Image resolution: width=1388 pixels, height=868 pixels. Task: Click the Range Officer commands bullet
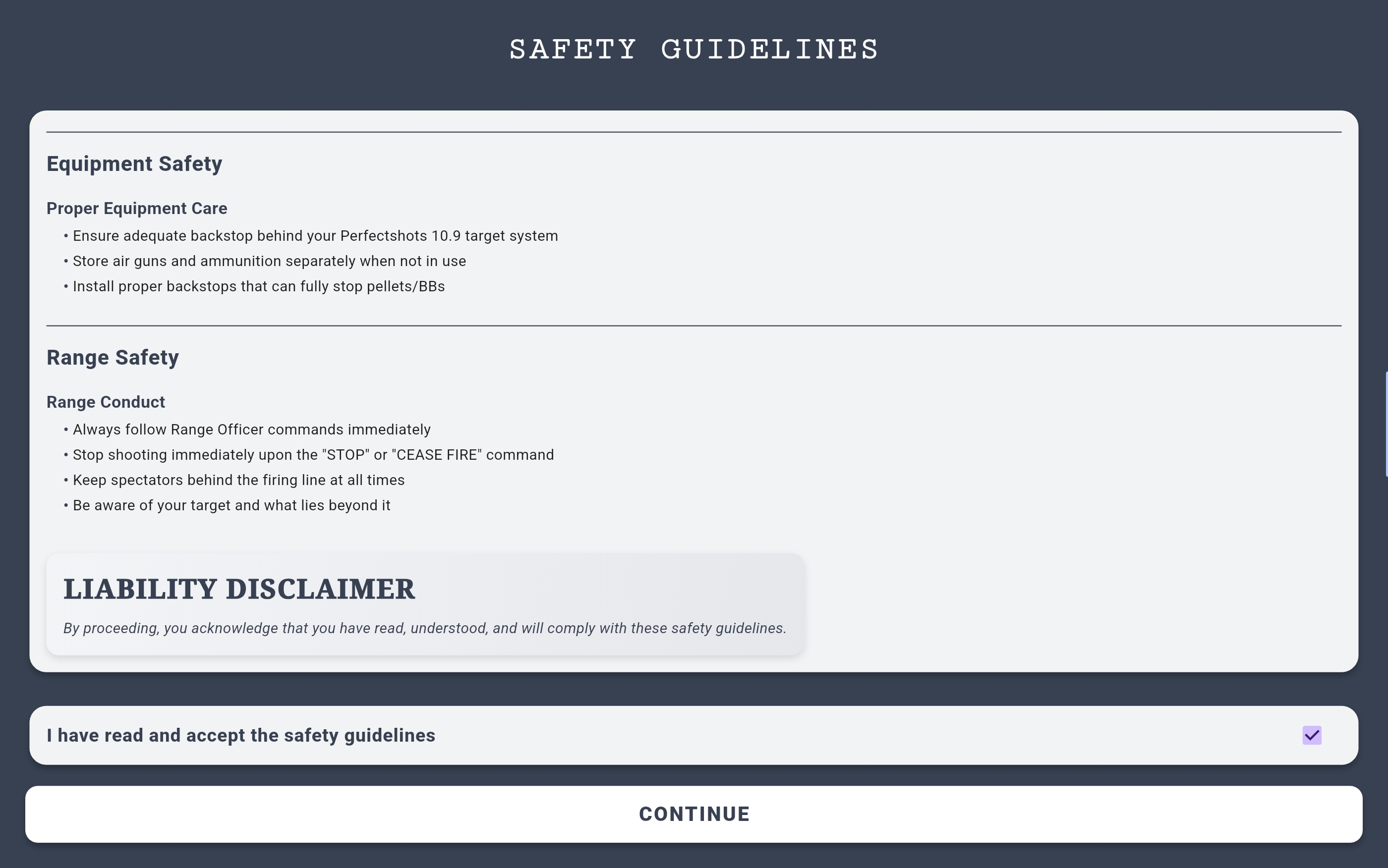(x=251, y=430)
